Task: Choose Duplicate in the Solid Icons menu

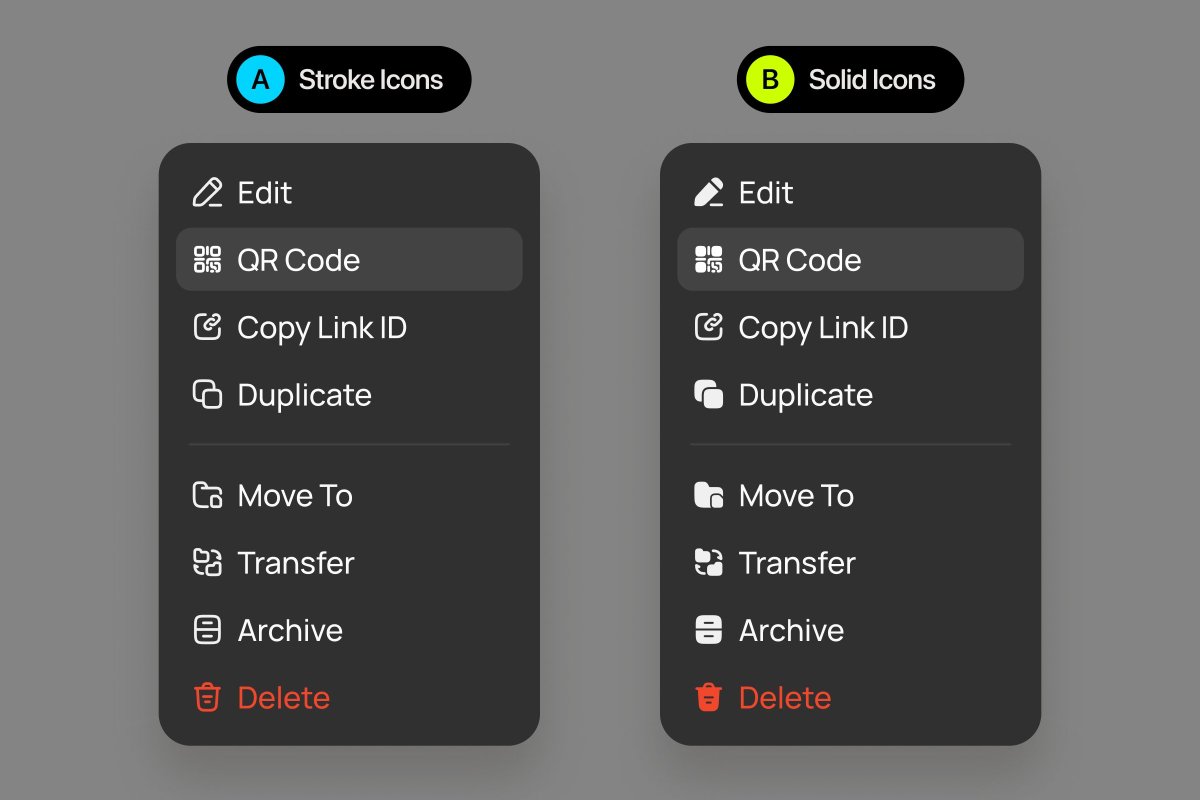Action: point(850,395)
